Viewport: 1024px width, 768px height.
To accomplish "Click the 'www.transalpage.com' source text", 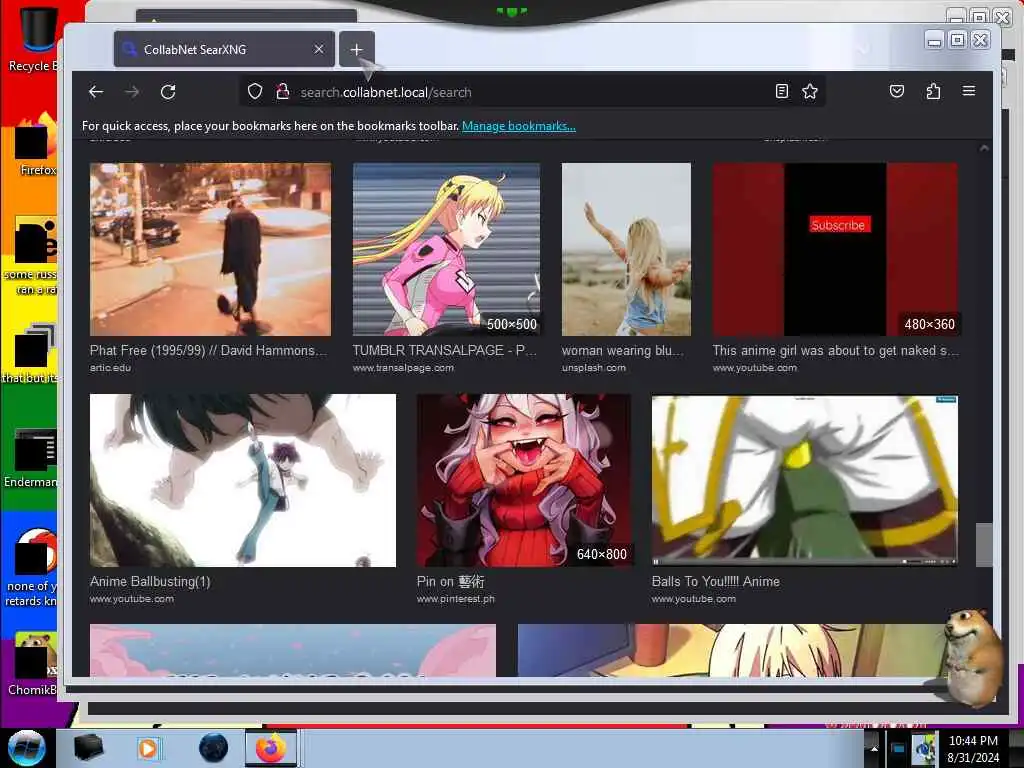I will pos(403,368).
